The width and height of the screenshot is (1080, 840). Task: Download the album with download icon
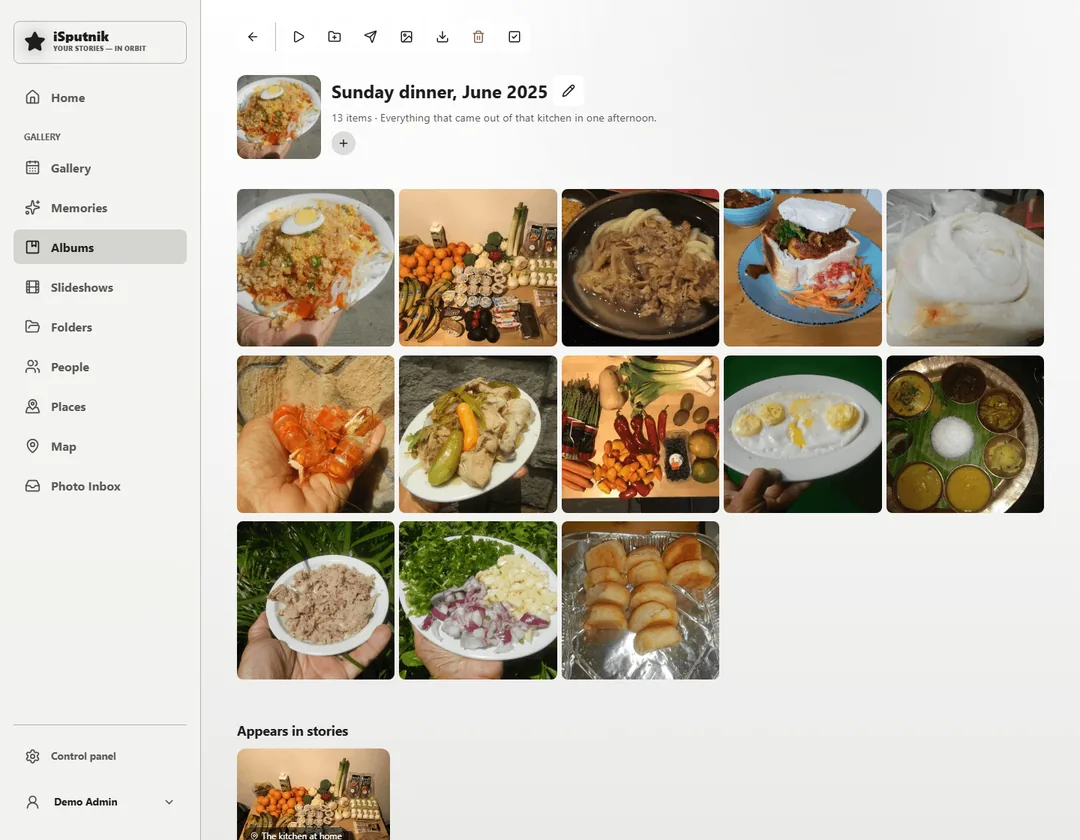(442, 37)
